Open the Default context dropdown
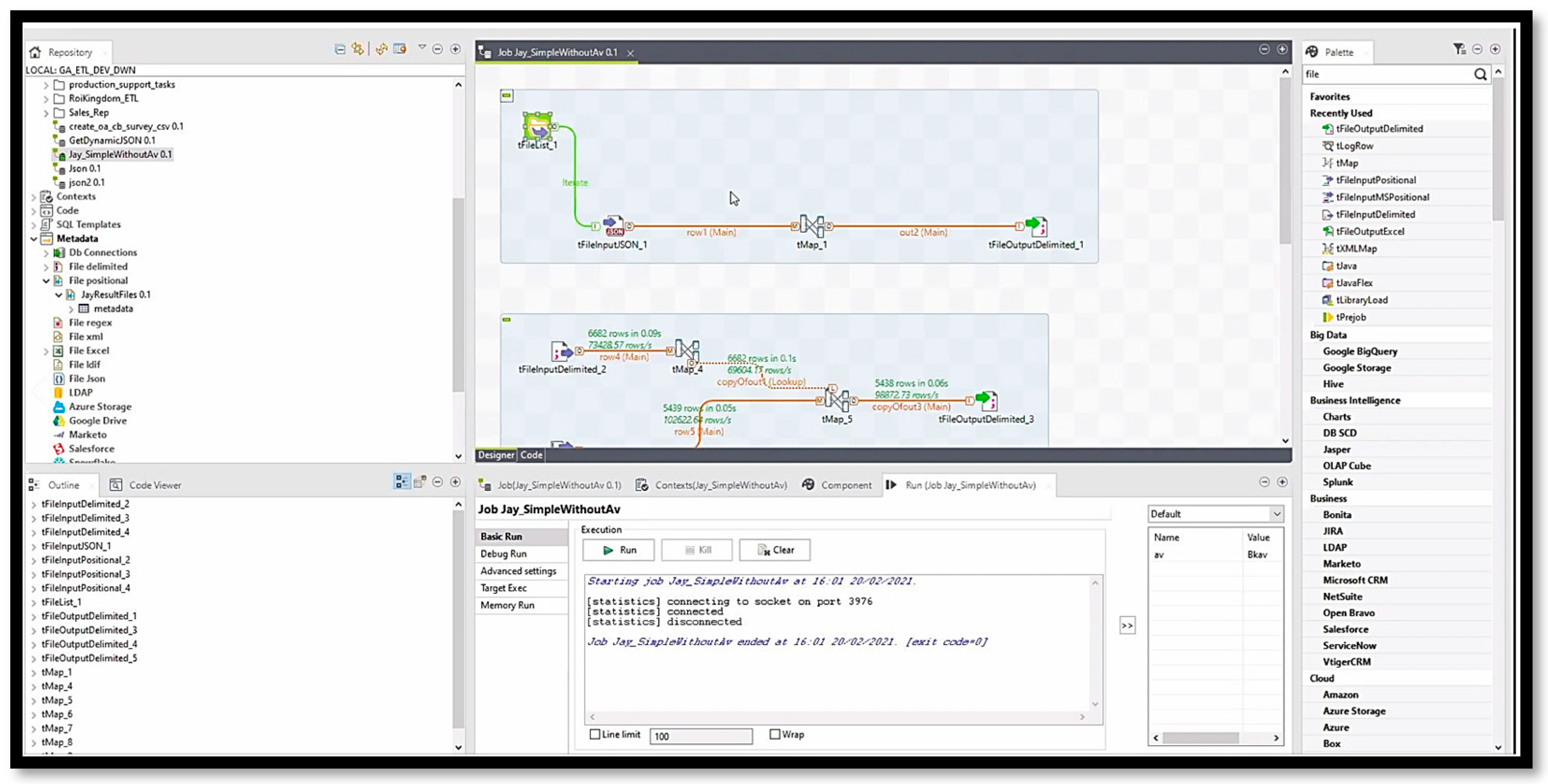 pyautogui.click(x=1276, y=514)
